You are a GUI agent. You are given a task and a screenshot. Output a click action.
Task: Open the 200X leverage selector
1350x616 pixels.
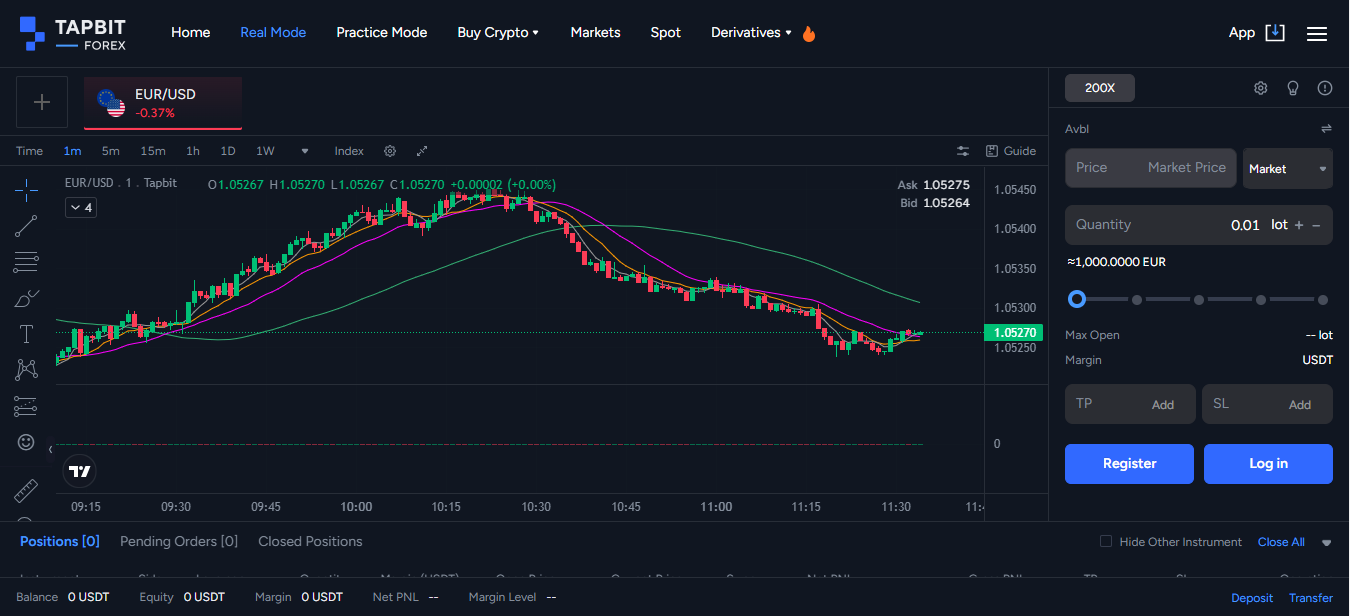1100,88
